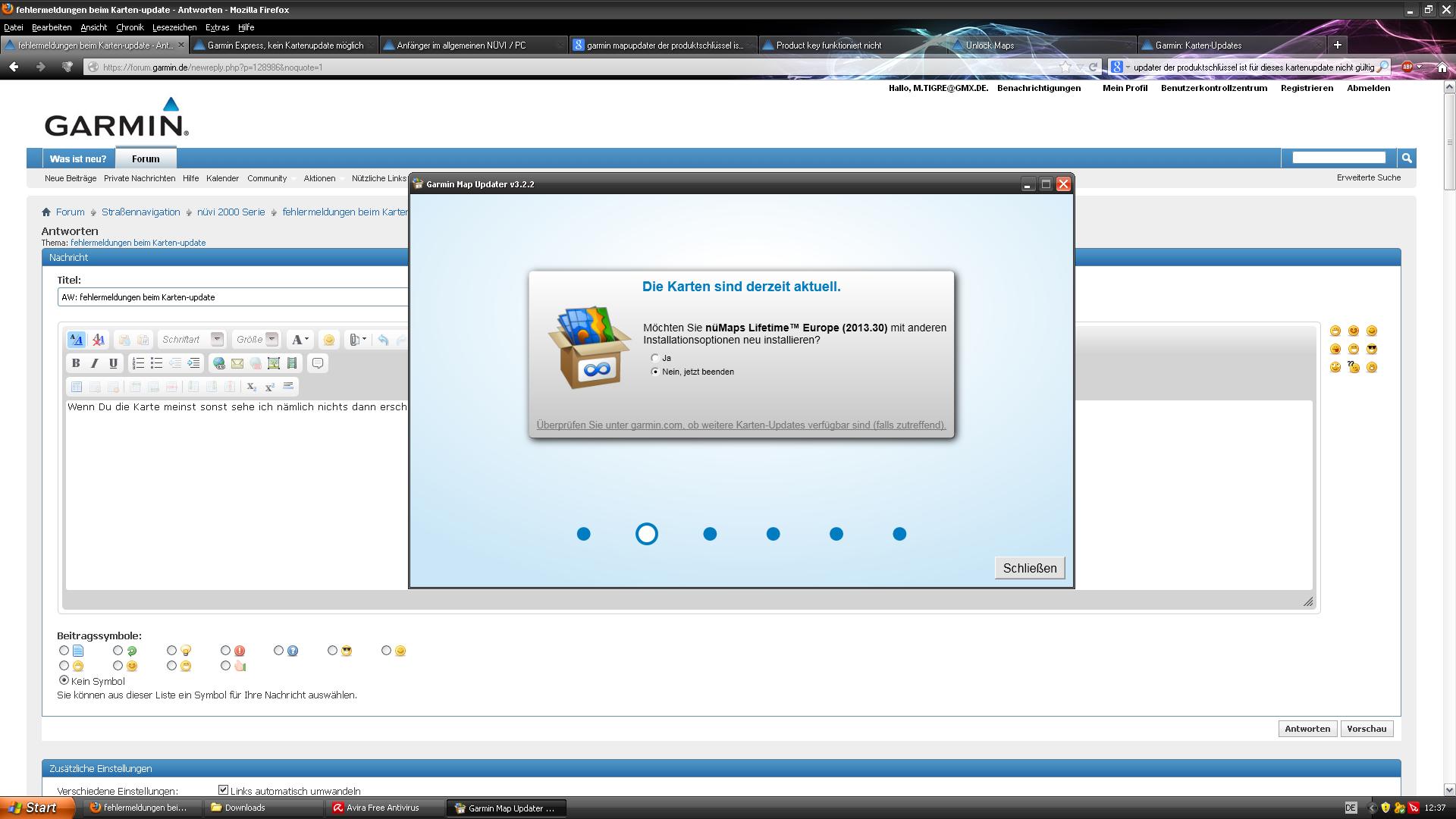Choose the light bulb post icon radio
1456x819 pixels.
tap(171, 650)
